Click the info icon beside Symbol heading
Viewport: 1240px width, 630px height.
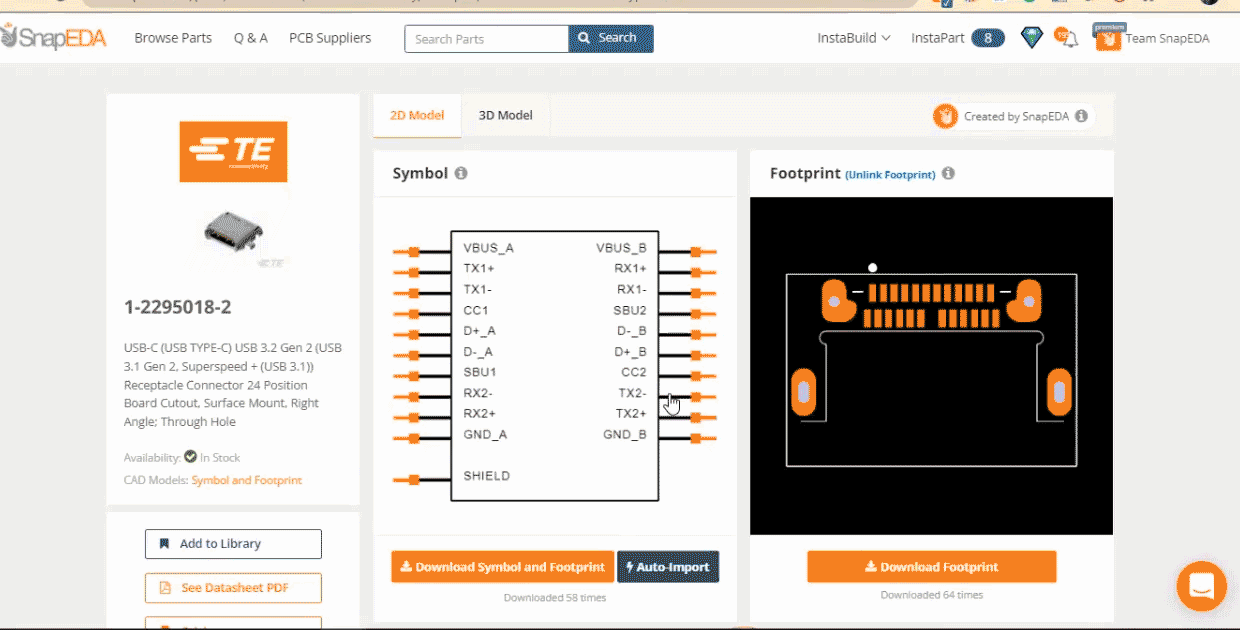coord(461,173)
